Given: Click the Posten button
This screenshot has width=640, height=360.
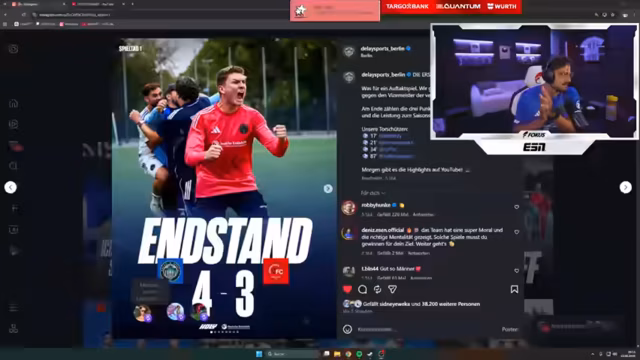Looking at the screenshot, I should tap(510, 329).
